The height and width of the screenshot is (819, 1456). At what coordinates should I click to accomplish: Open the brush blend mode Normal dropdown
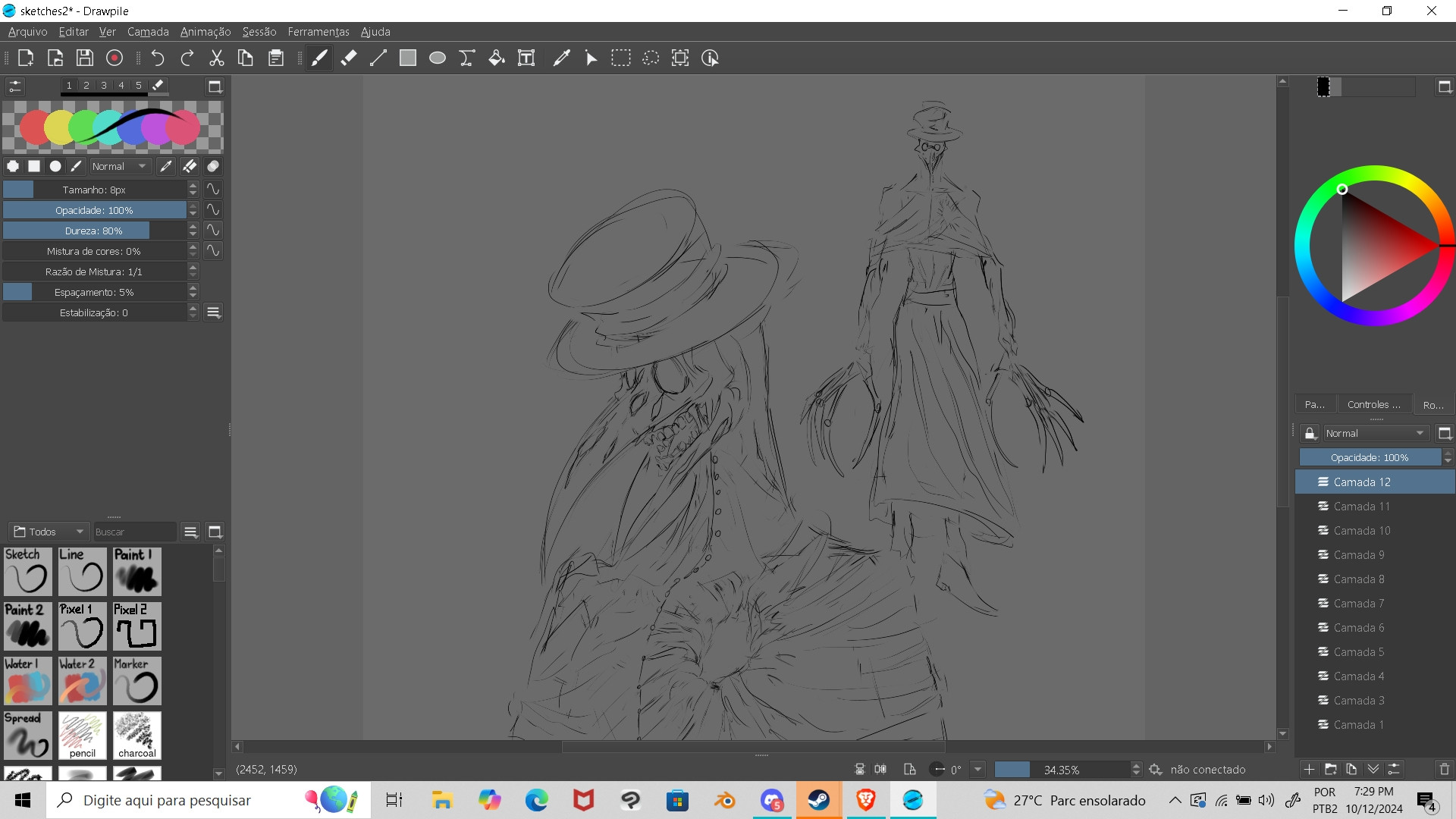click(x=120, y=166)
